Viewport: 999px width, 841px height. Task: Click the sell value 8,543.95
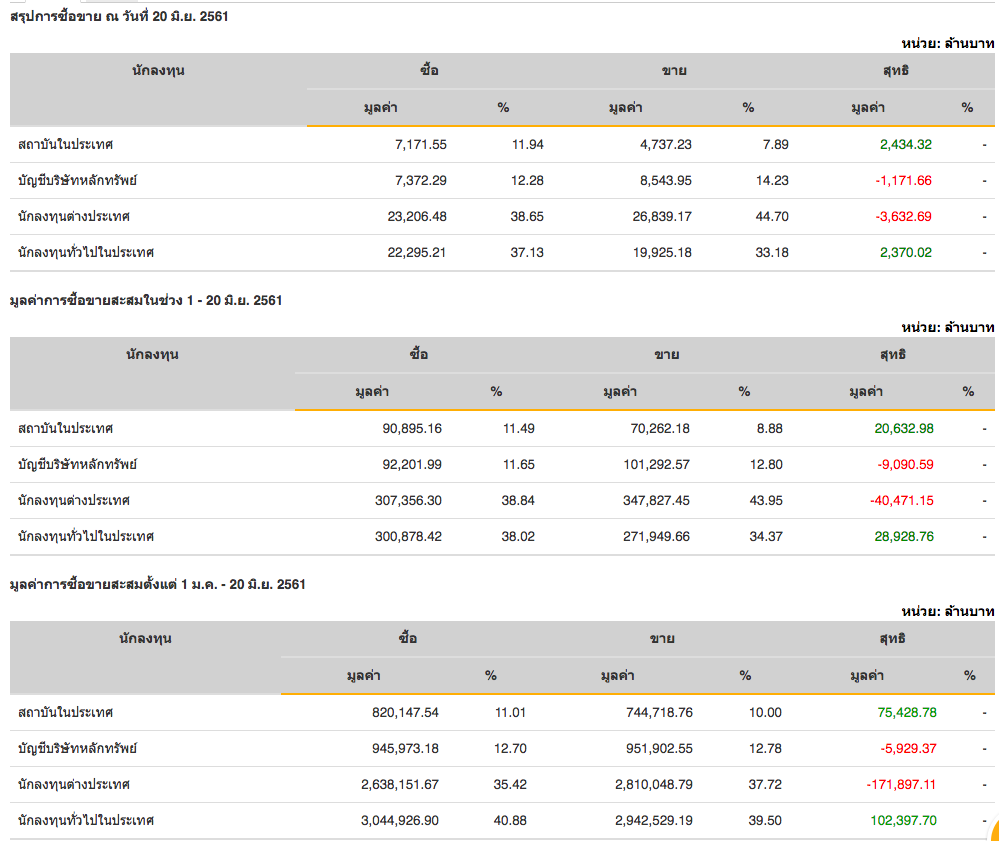click(x=665, y=180)
